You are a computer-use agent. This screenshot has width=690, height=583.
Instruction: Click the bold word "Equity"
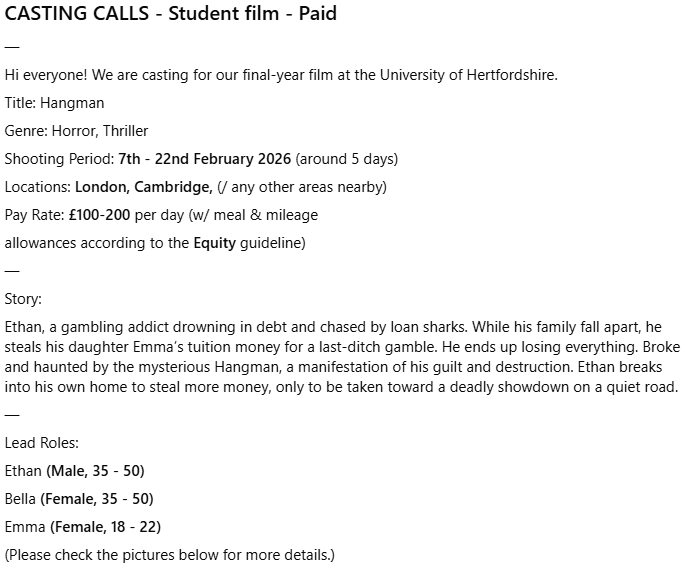[x=215, y=243]
